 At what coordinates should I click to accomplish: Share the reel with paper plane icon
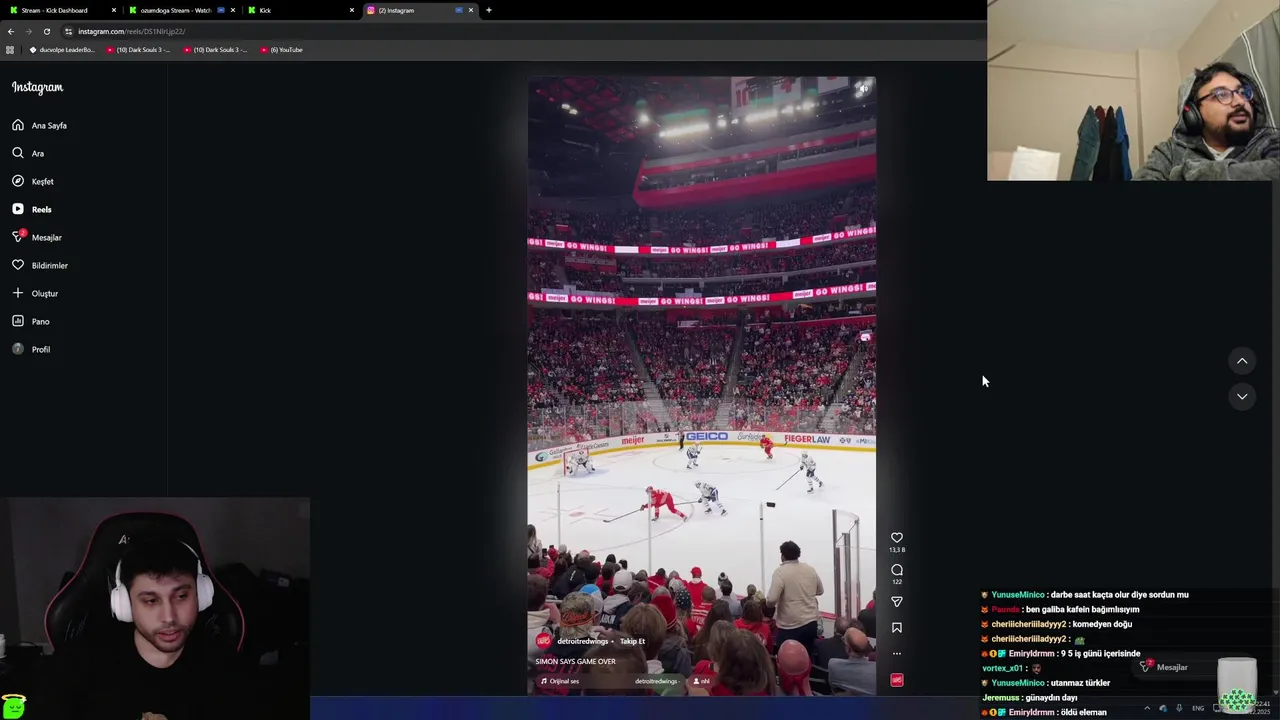pyautogui.click(x=897, y=601)
